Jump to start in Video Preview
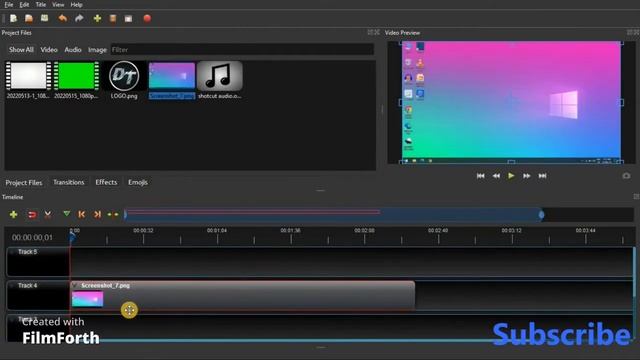Viewport: 640px width, 360px height. click(480, 176)
